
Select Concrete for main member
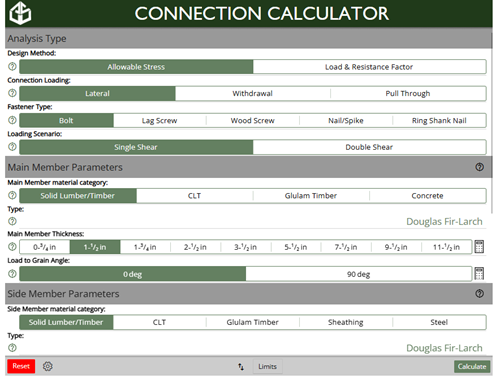point(428,196)
